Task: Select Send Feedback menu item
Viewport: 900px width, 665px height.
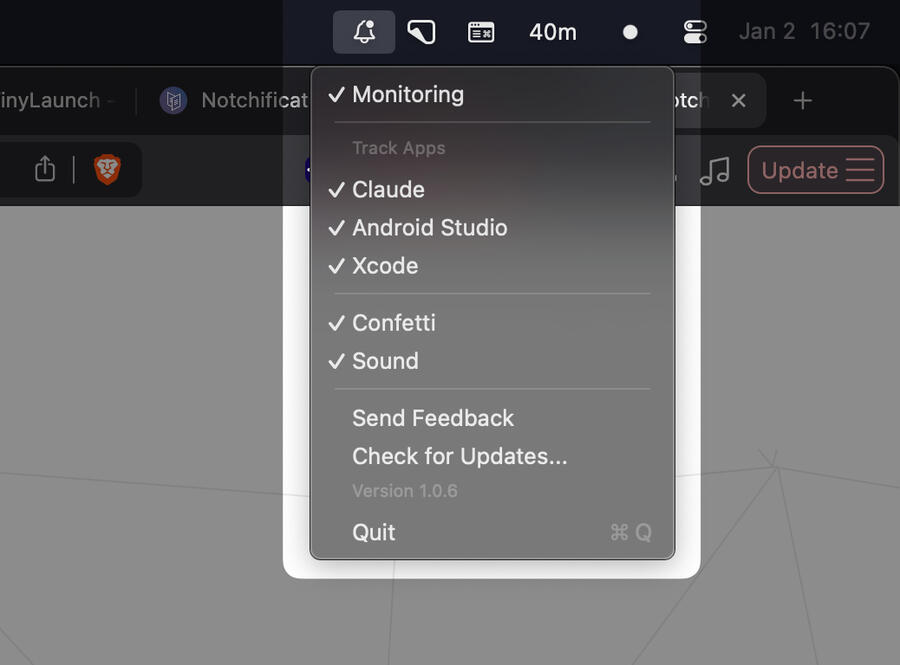Action: (x=433, y=418)
